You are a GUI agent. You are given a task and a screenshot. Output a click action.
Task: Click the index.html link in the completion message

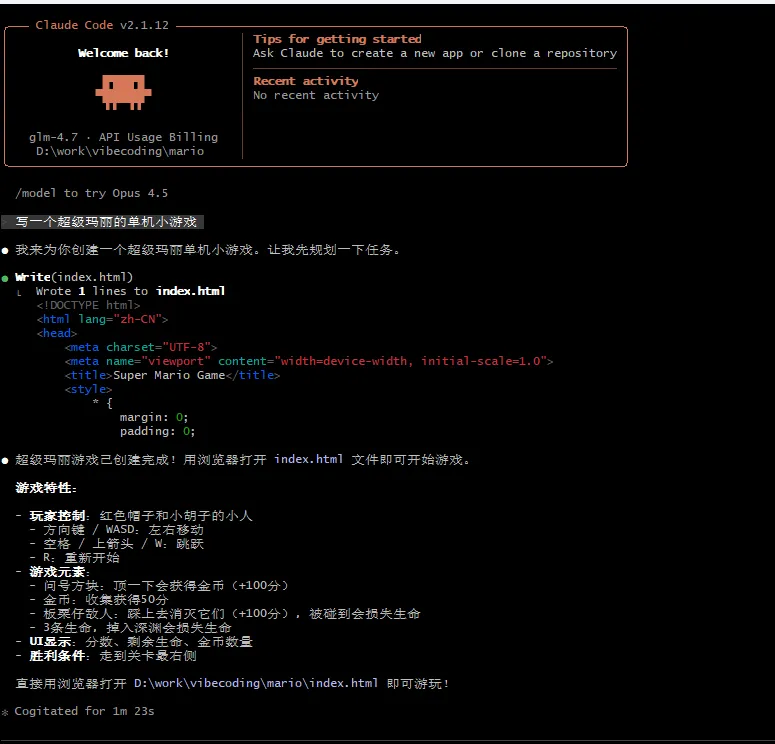click(x=309, y=459)
